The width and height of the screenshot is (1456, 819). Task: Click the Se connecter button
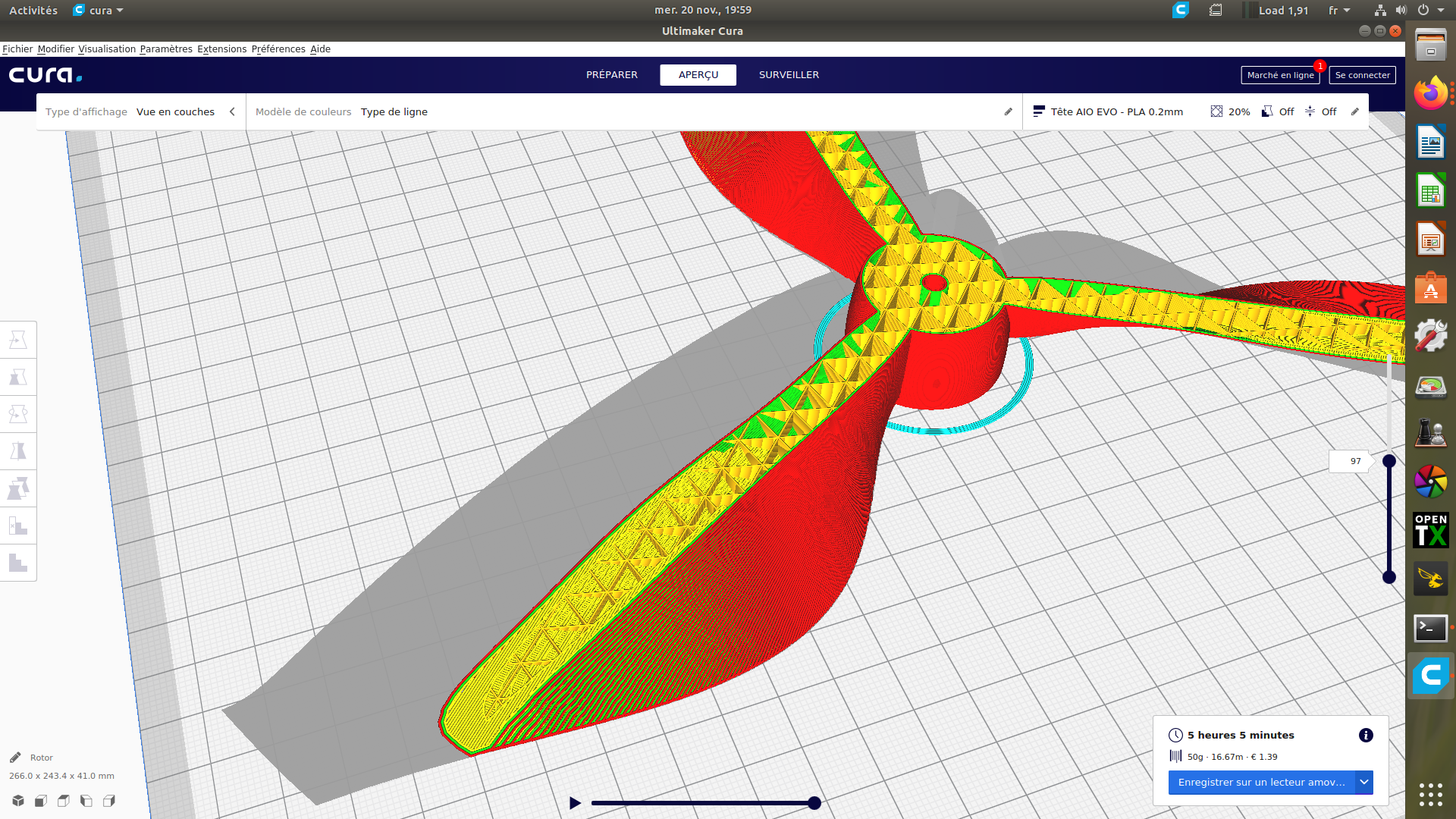1362,75
